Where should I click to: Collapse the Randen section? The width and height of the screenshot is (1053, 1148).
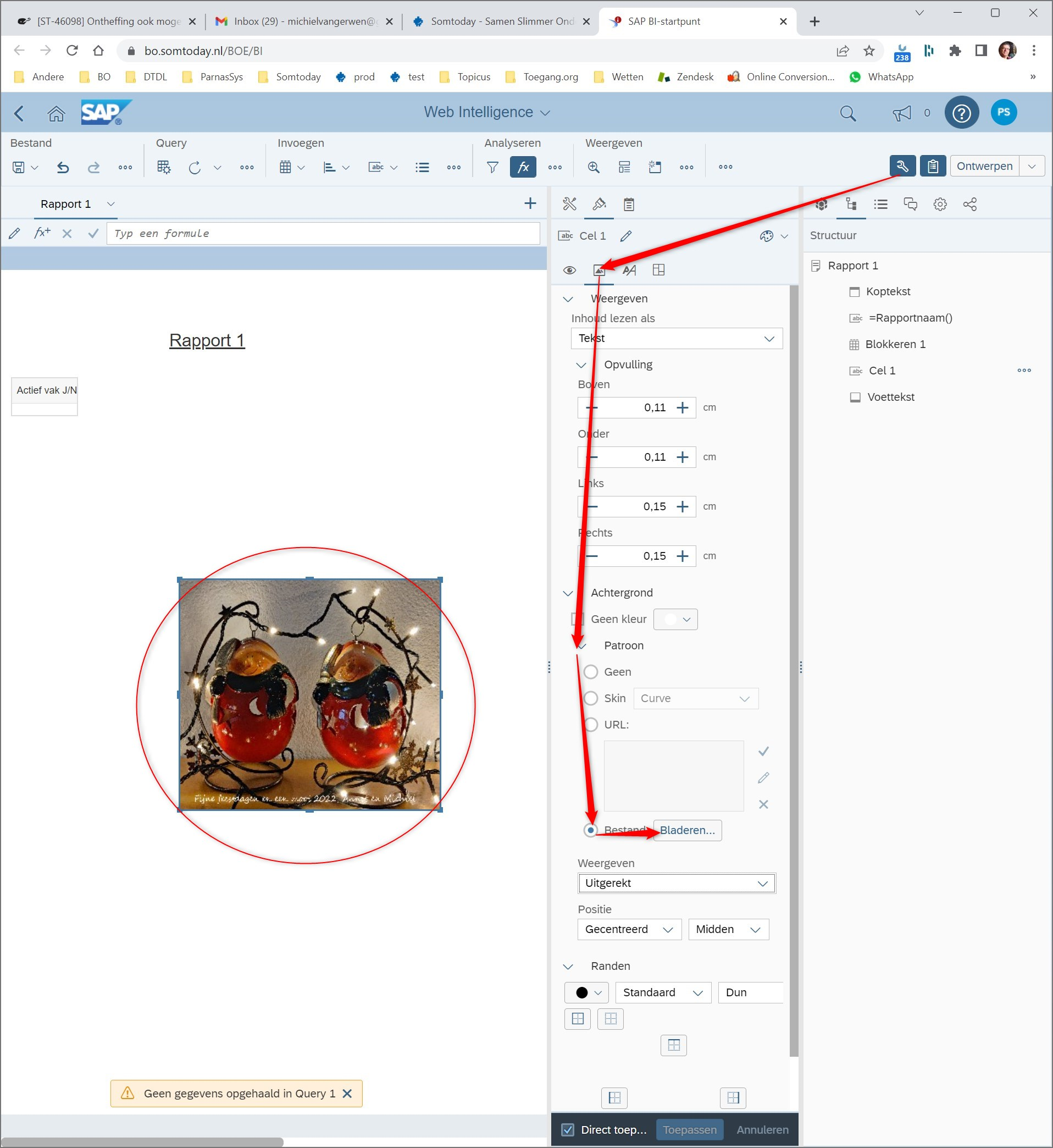[x=568, y=966]
